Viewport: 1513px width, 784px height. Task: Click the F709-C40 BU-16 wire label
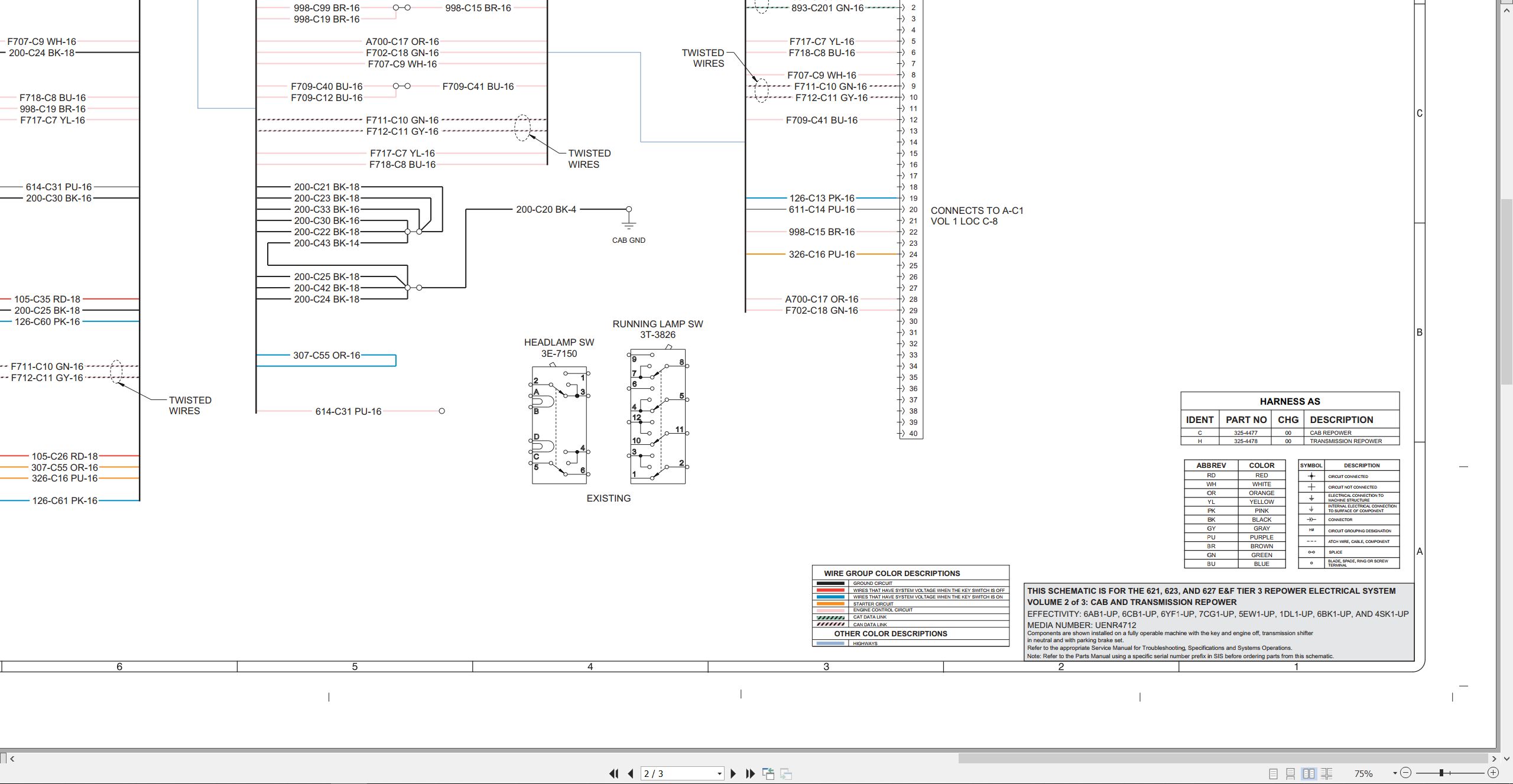tap(326, 86)
